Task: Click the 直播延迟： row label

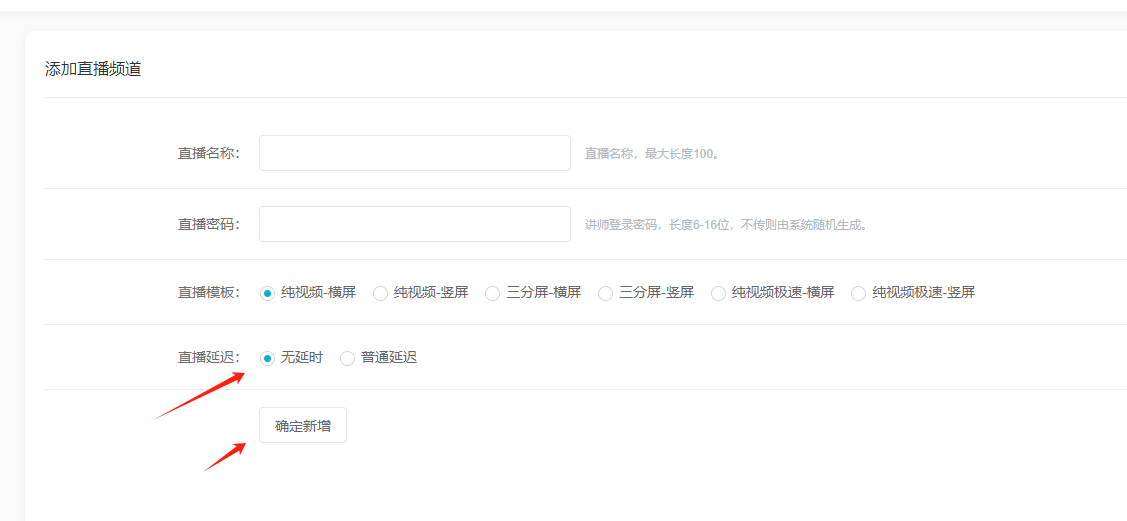Action: [x=208, y=358]
